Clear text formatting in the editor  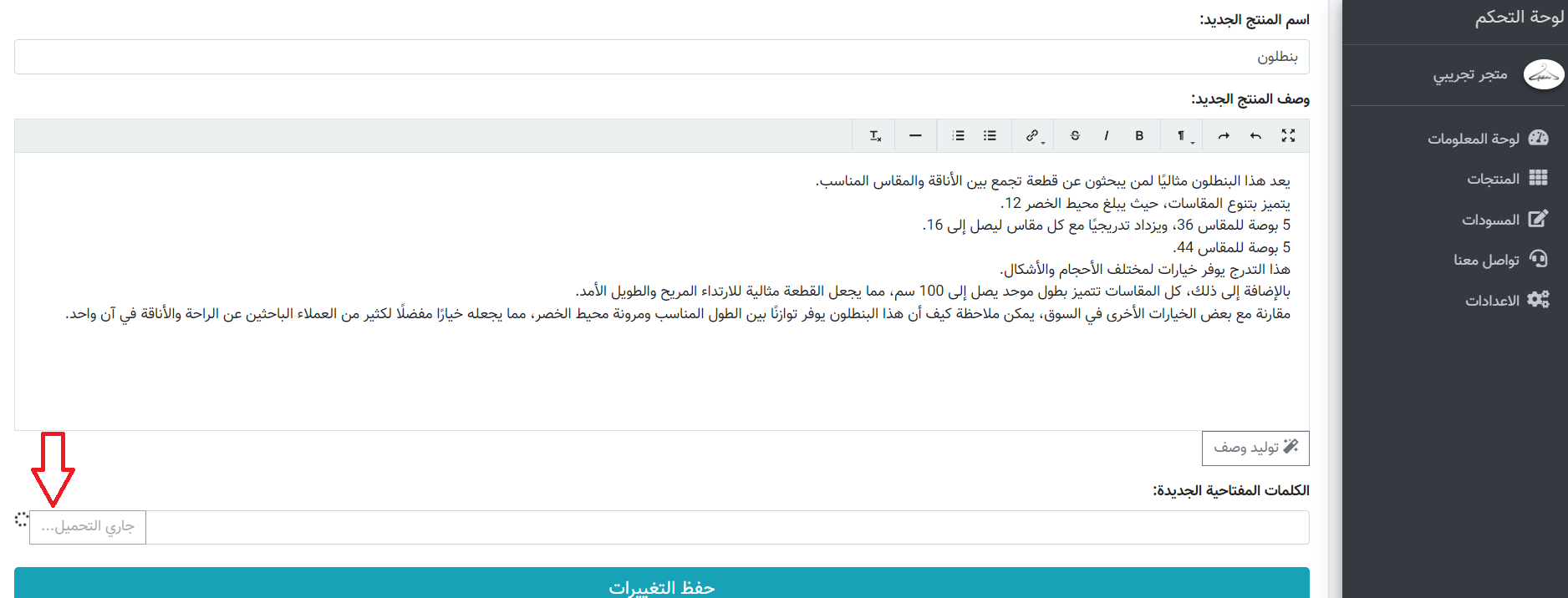click(x=875, y=135)
